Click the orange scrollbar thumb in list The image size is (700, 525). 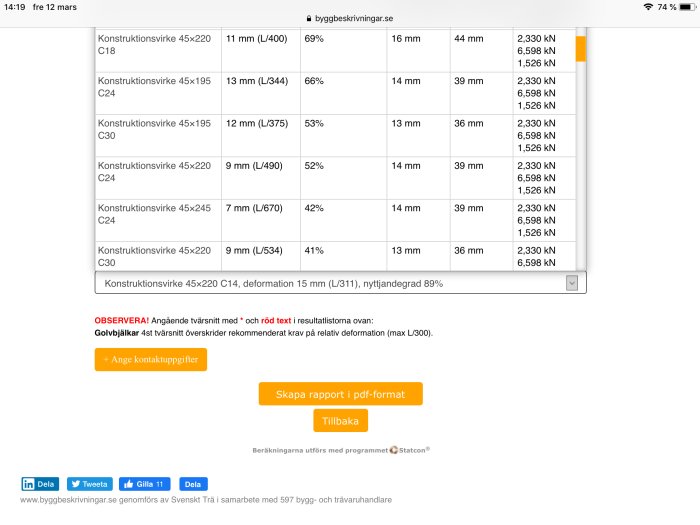(x=580, y=49)
